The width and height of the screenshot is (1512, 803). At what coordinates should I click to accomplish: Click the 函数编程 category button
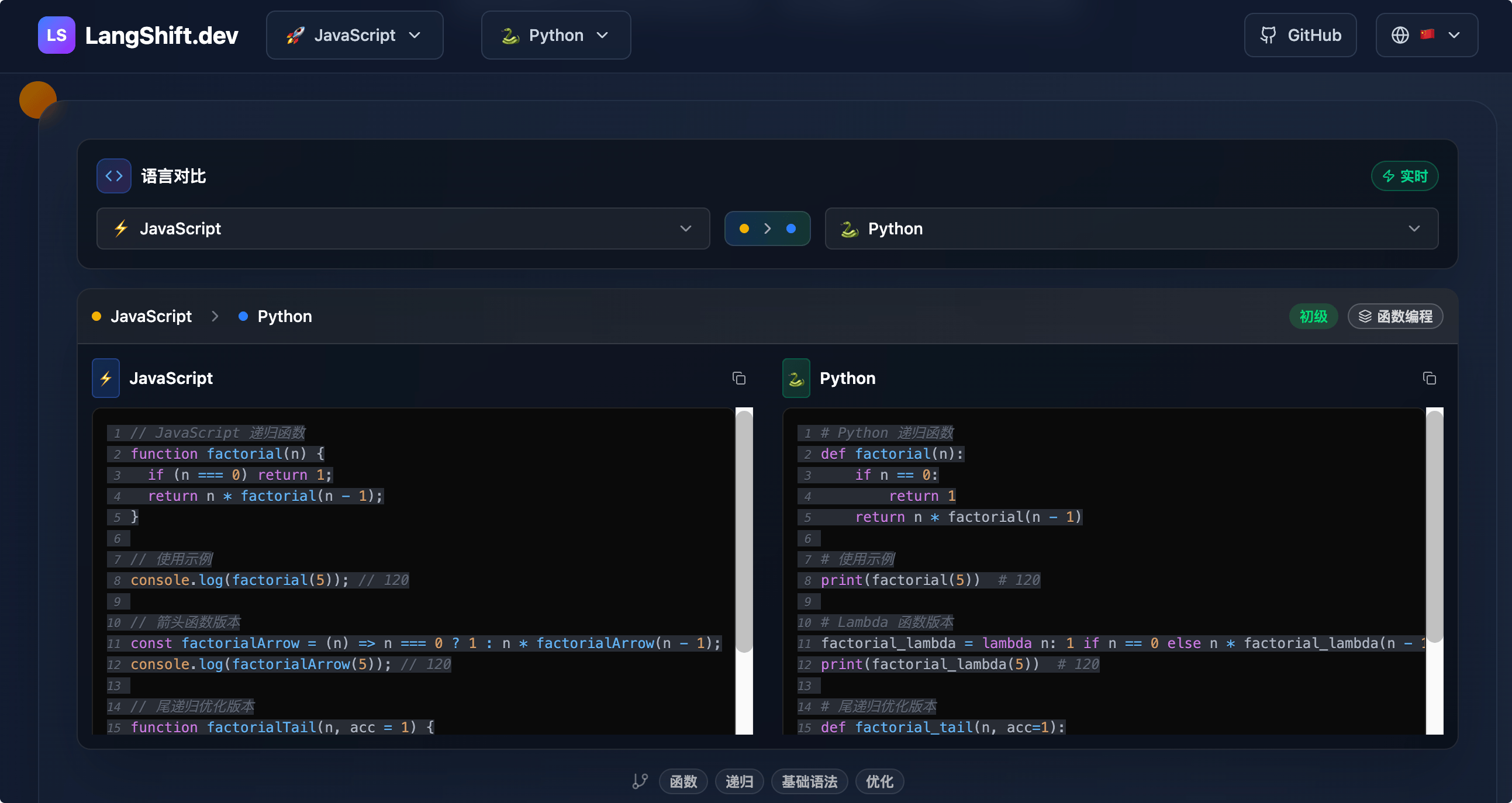coord(1394,317)
